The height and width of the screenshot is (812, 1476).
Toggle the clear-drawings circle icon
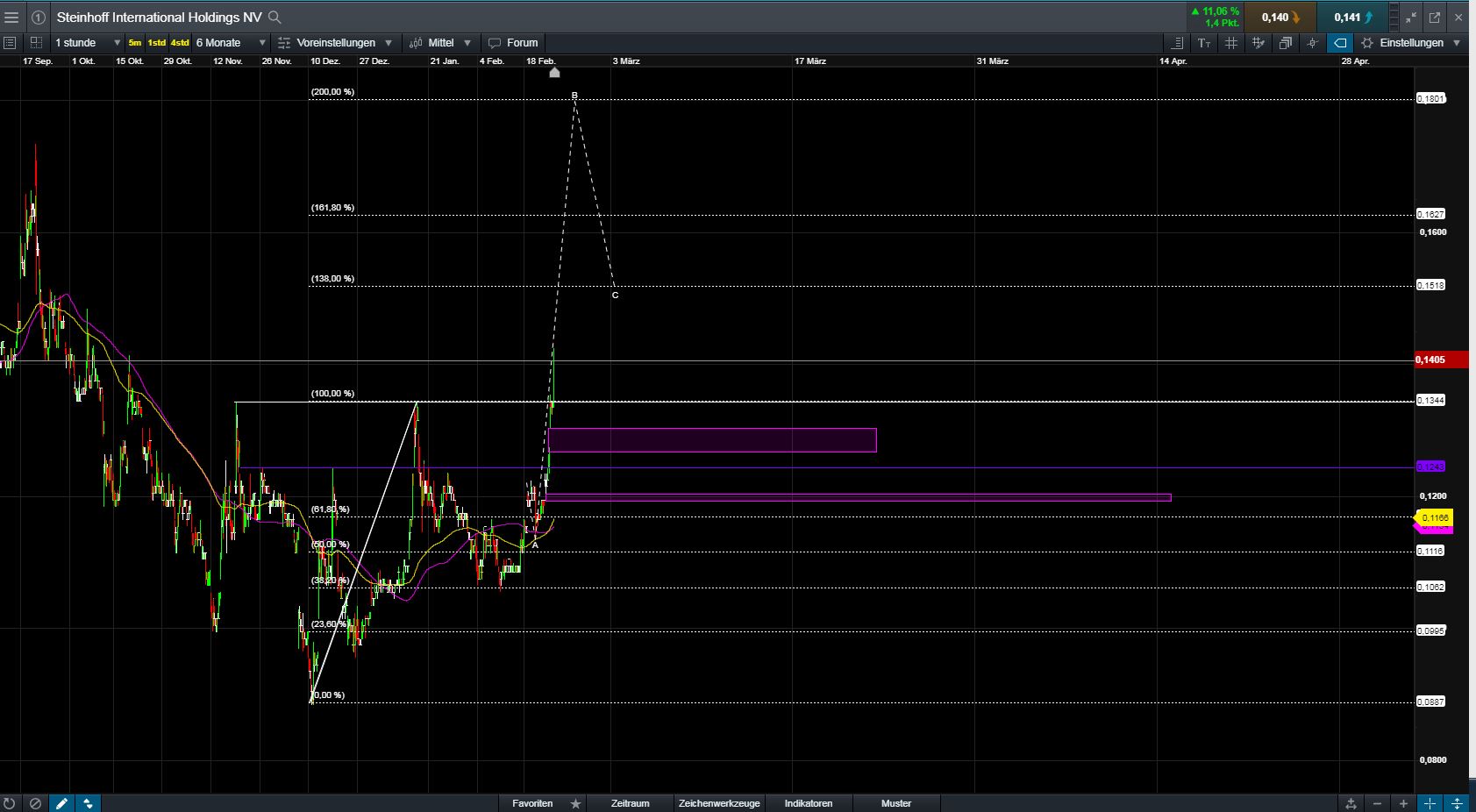click(x=35, y=803)
